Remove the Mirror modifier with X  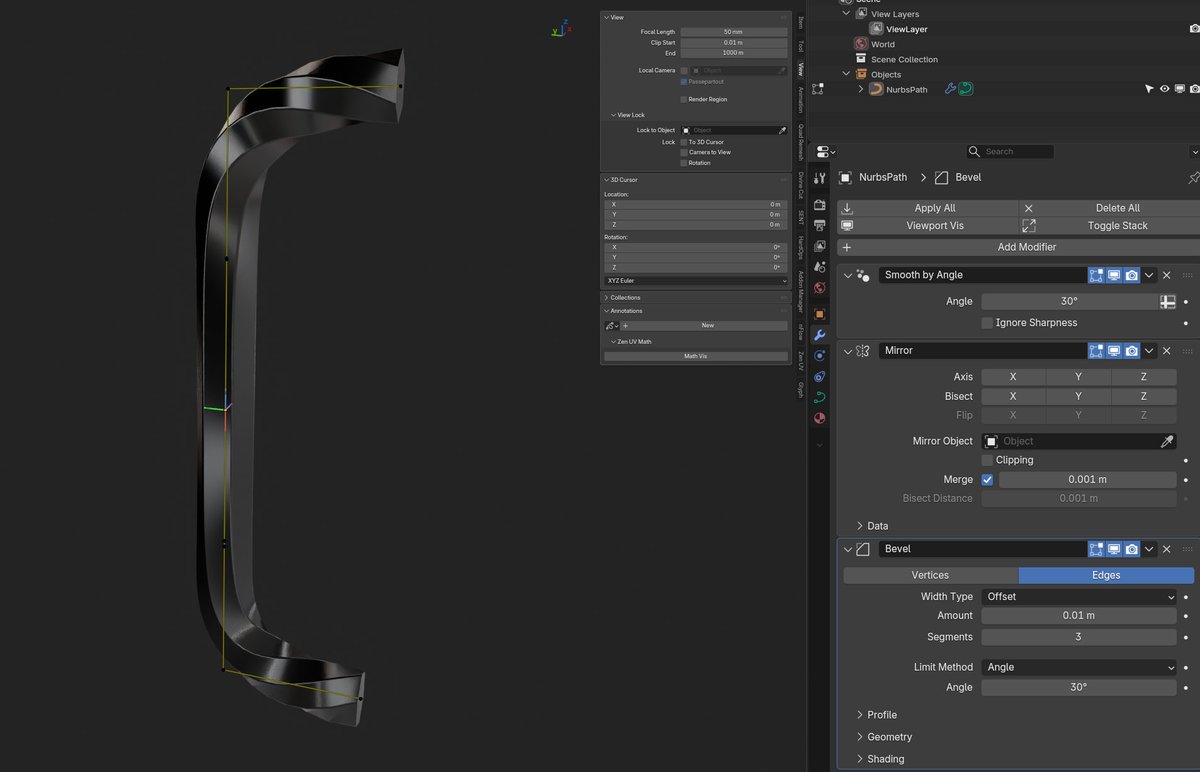pos(1166,351)
